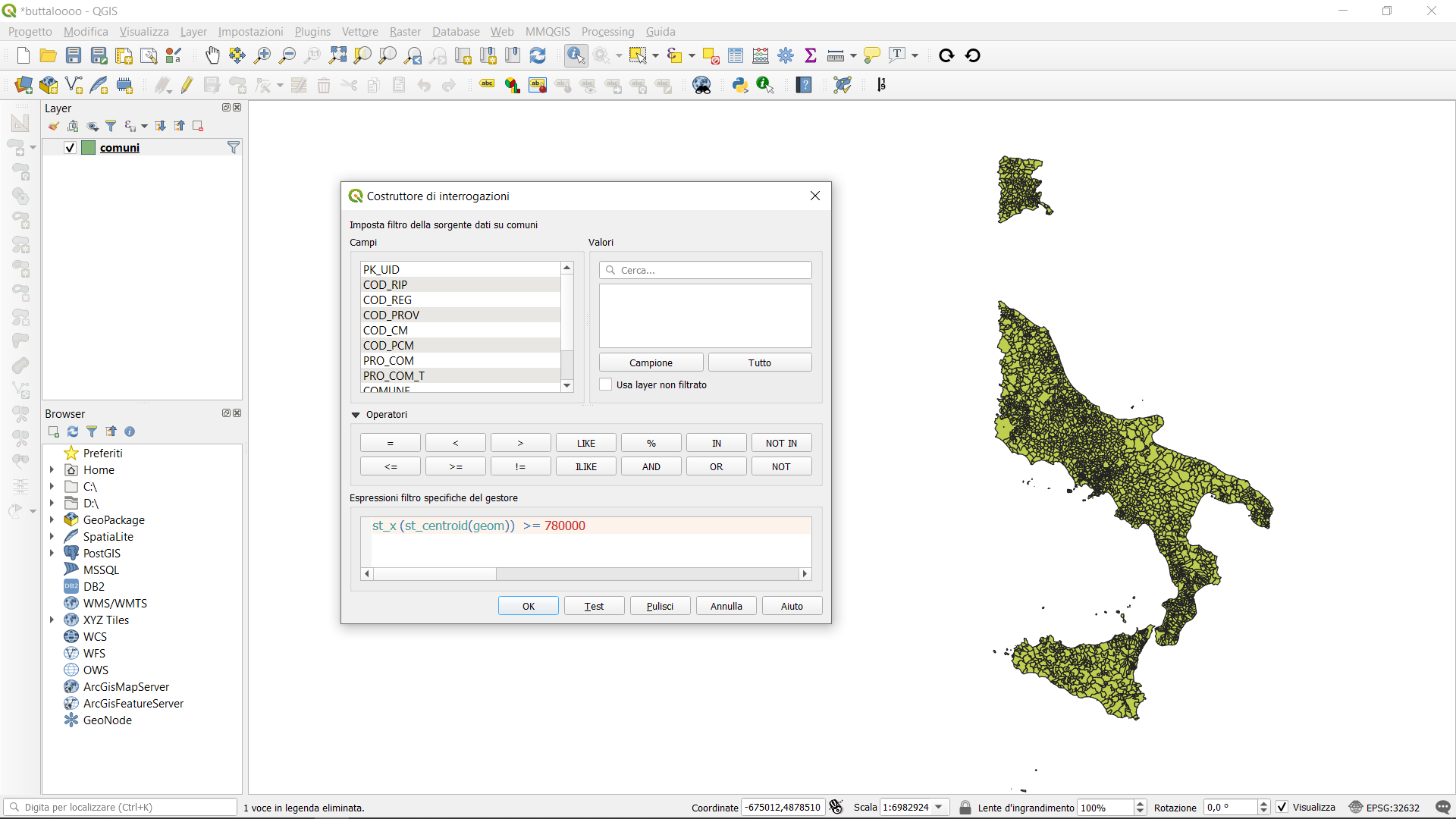Open the Vettore menu
The image size is (1456, 819).
(x=359, y=31)
